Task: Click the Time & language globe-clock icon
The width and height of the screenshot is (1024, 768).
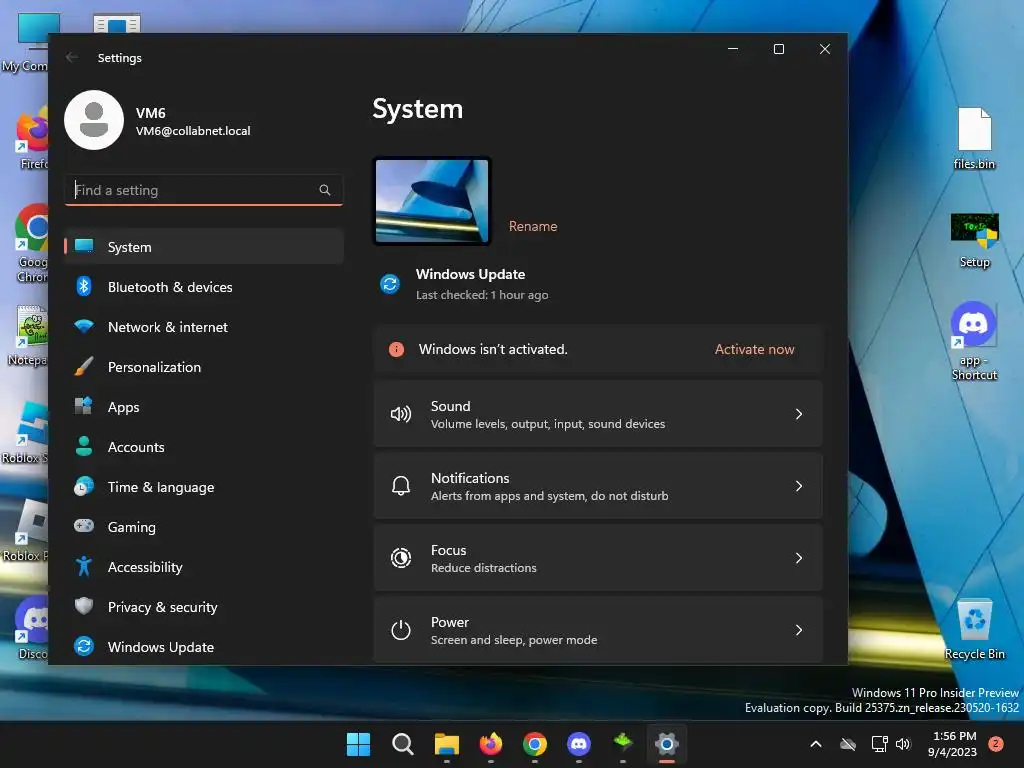Action: coord(84,487)
